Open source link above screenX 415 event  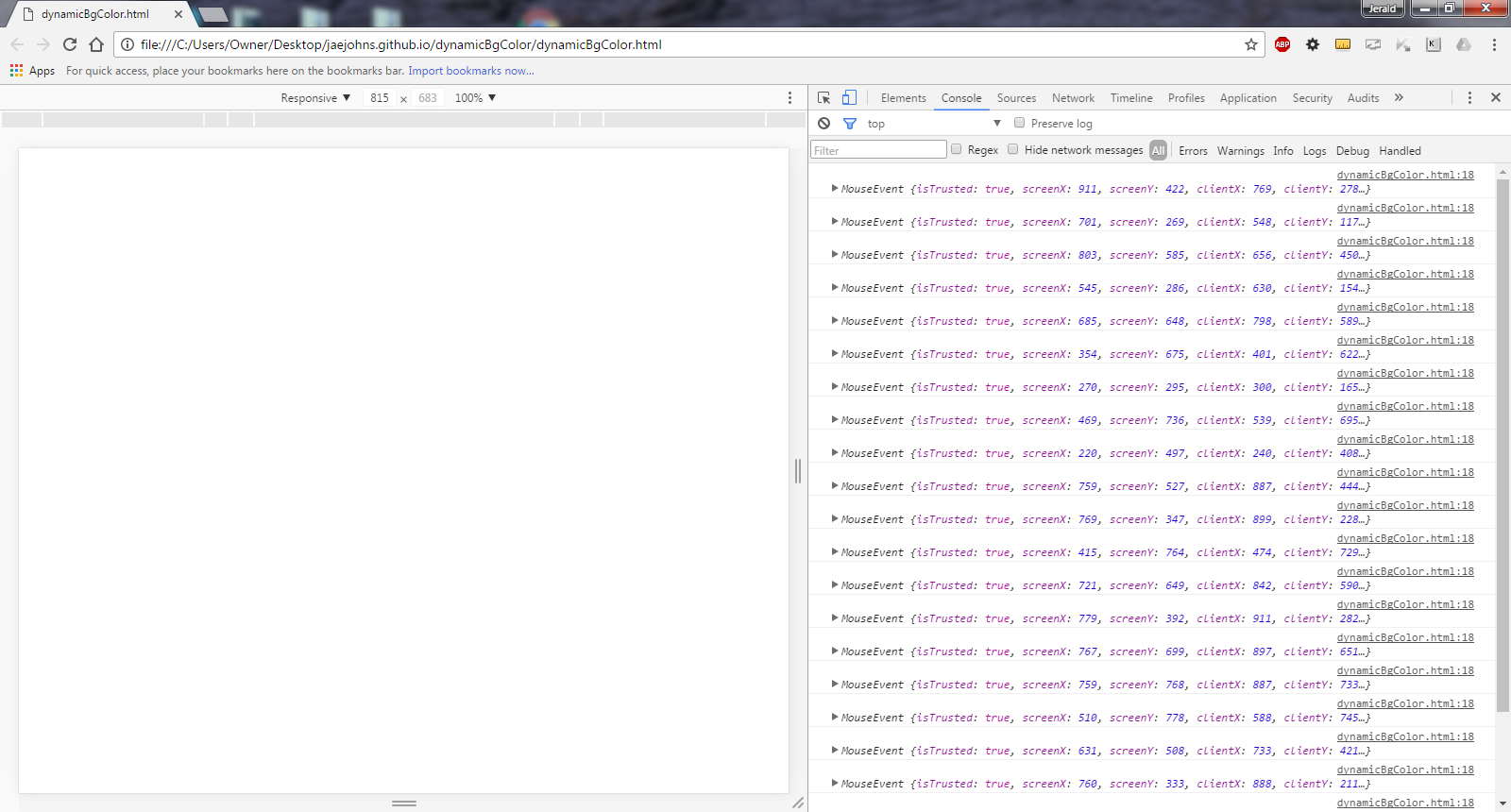pos(1405,538)
